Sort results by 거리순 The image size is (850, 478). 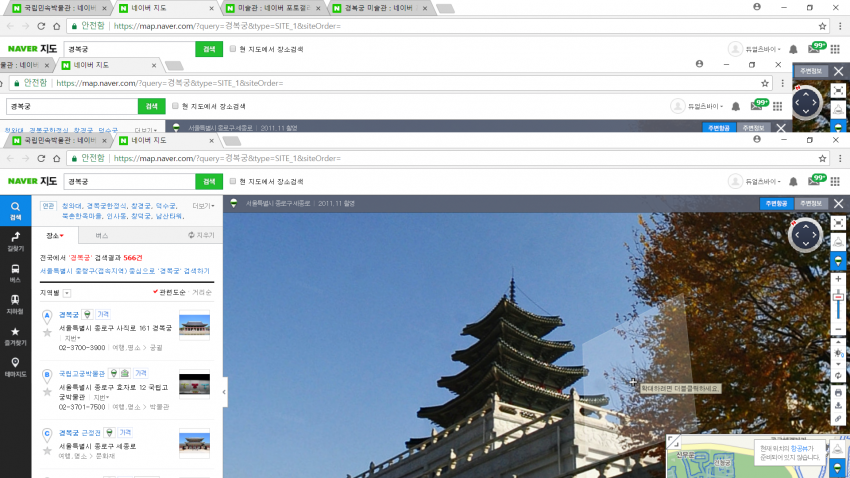pos(202,292)
